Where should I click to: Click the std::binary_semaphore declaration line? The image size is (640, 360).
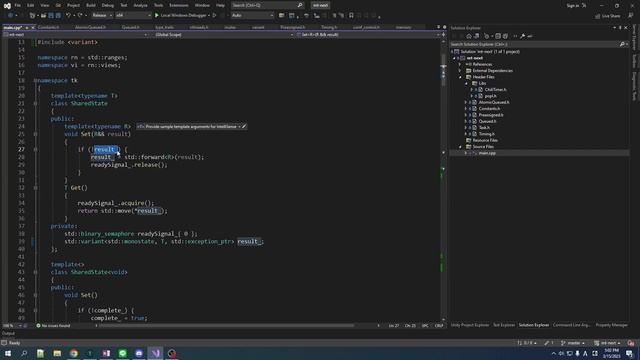[131, 234]
